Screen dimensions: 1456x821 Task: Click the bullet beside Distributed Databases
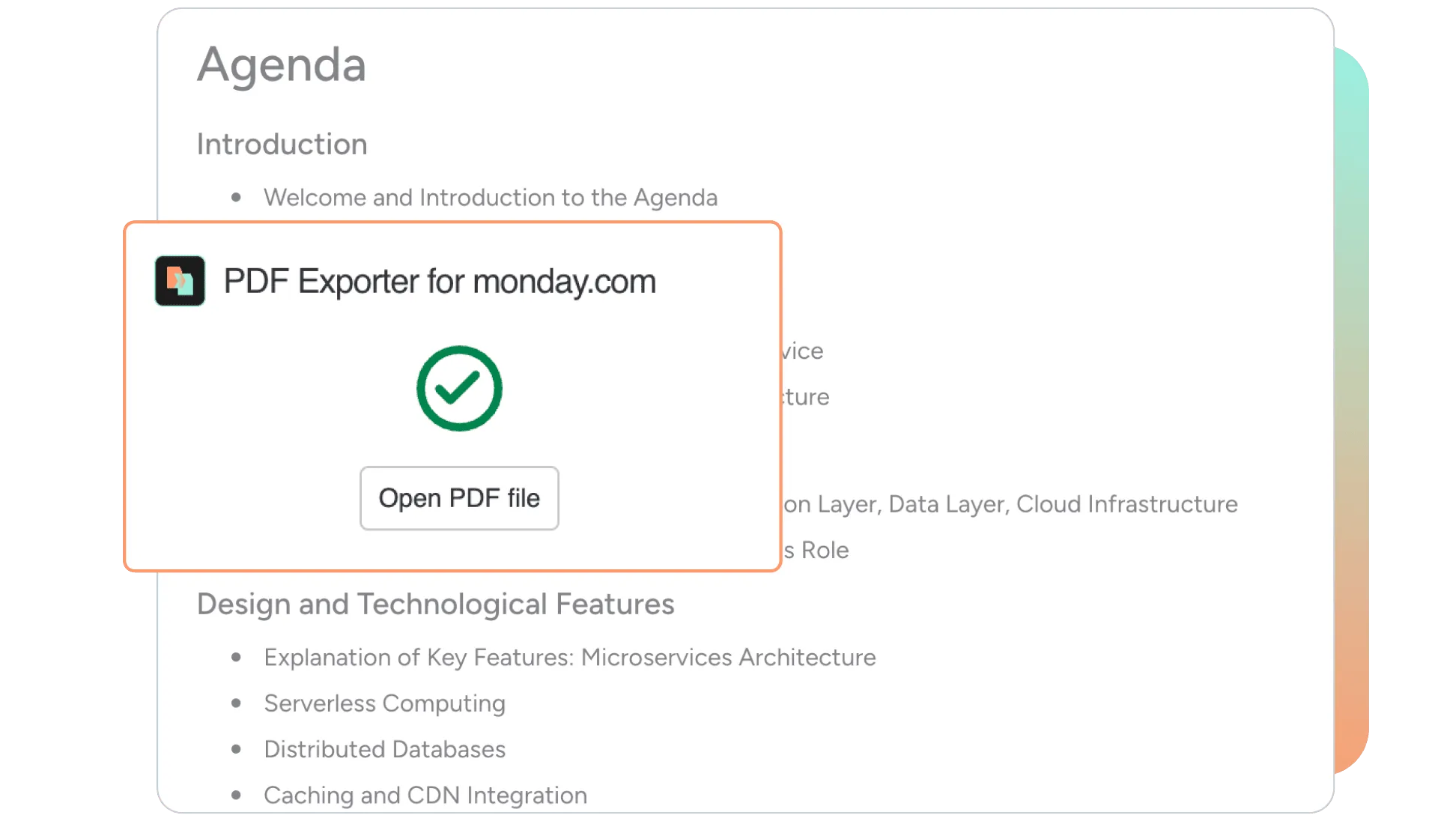tap(237, 749)
